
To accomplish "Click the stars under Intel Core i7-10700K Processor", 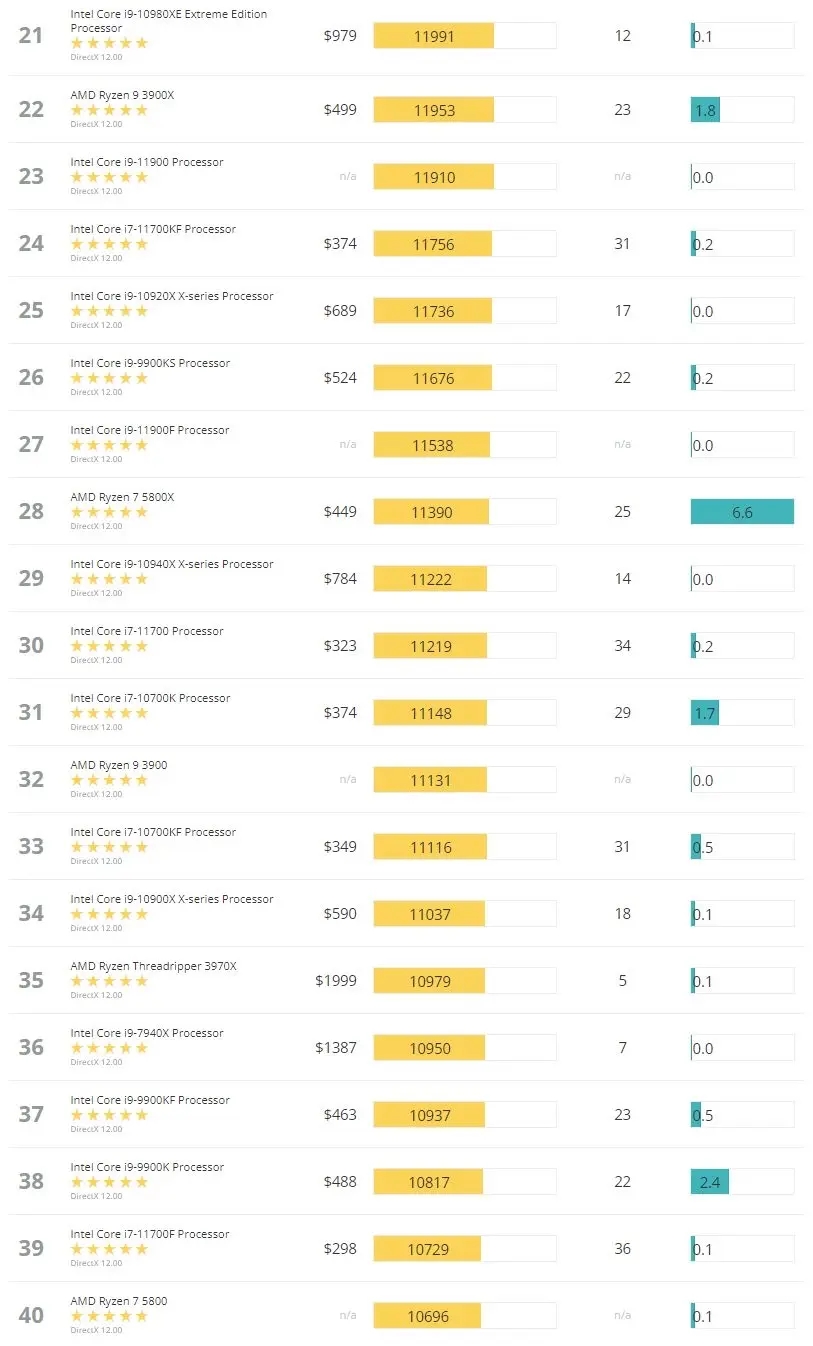I will [109, 713].
